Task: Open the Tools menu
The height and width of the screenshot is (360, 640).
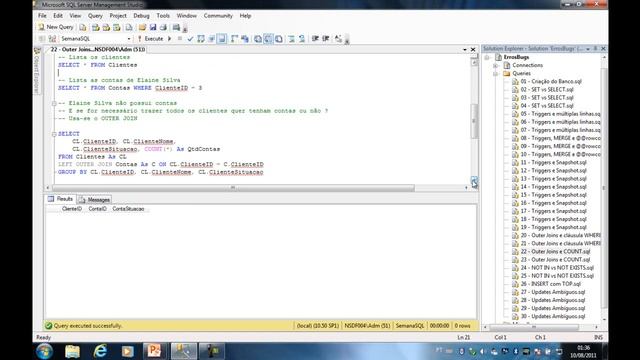Action: [x=163, y=16]
